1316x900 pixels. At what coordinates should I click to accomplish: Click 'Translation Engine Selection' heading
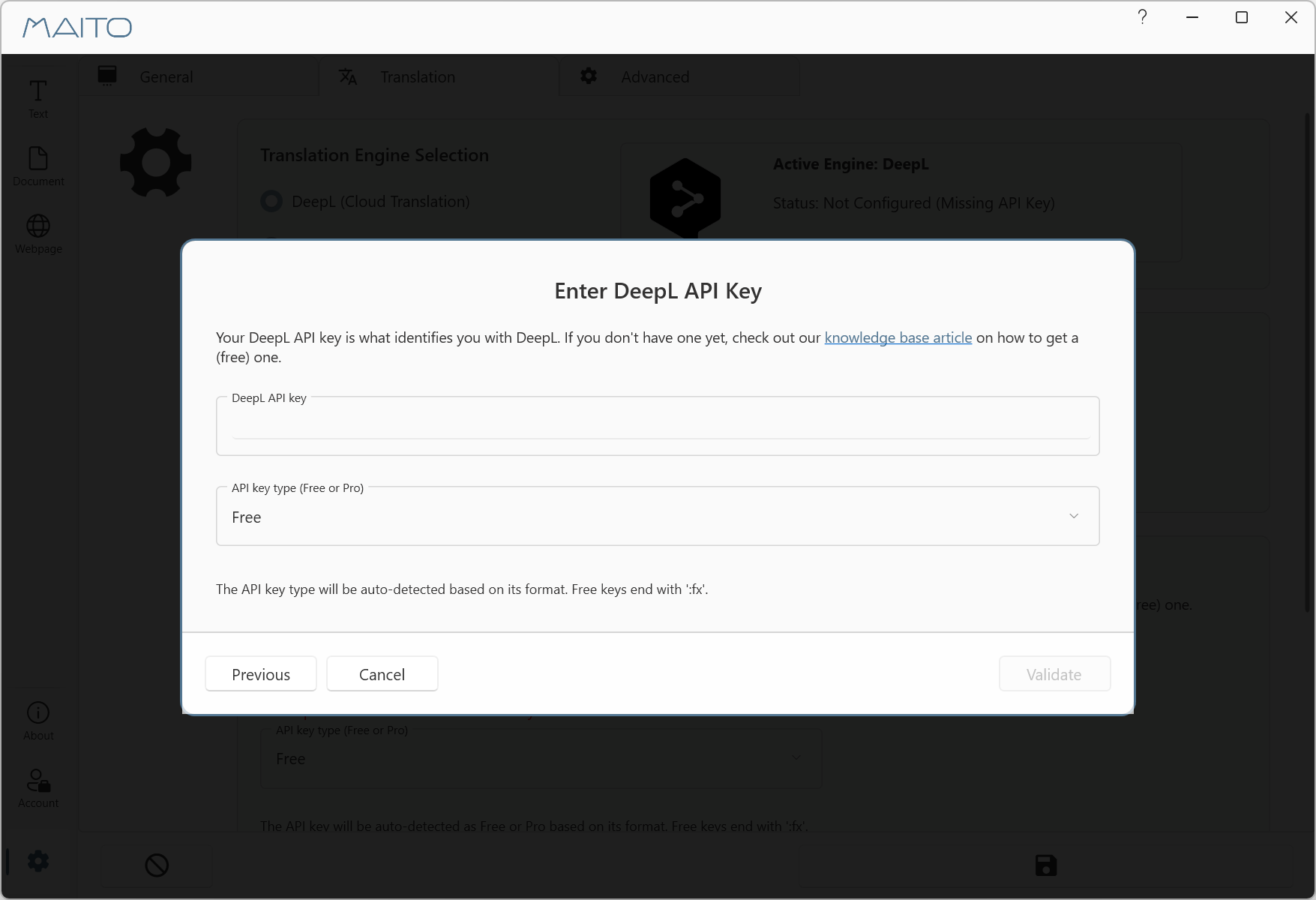tap(374, 155)
